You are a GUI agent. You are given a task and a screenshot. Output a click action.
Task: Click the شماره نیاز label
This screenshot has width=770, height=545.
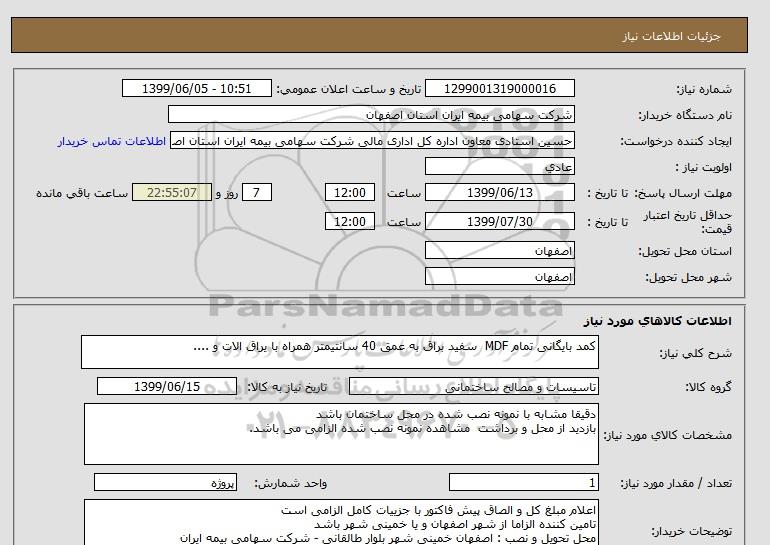pyautogui.click(x=704, y=89)
